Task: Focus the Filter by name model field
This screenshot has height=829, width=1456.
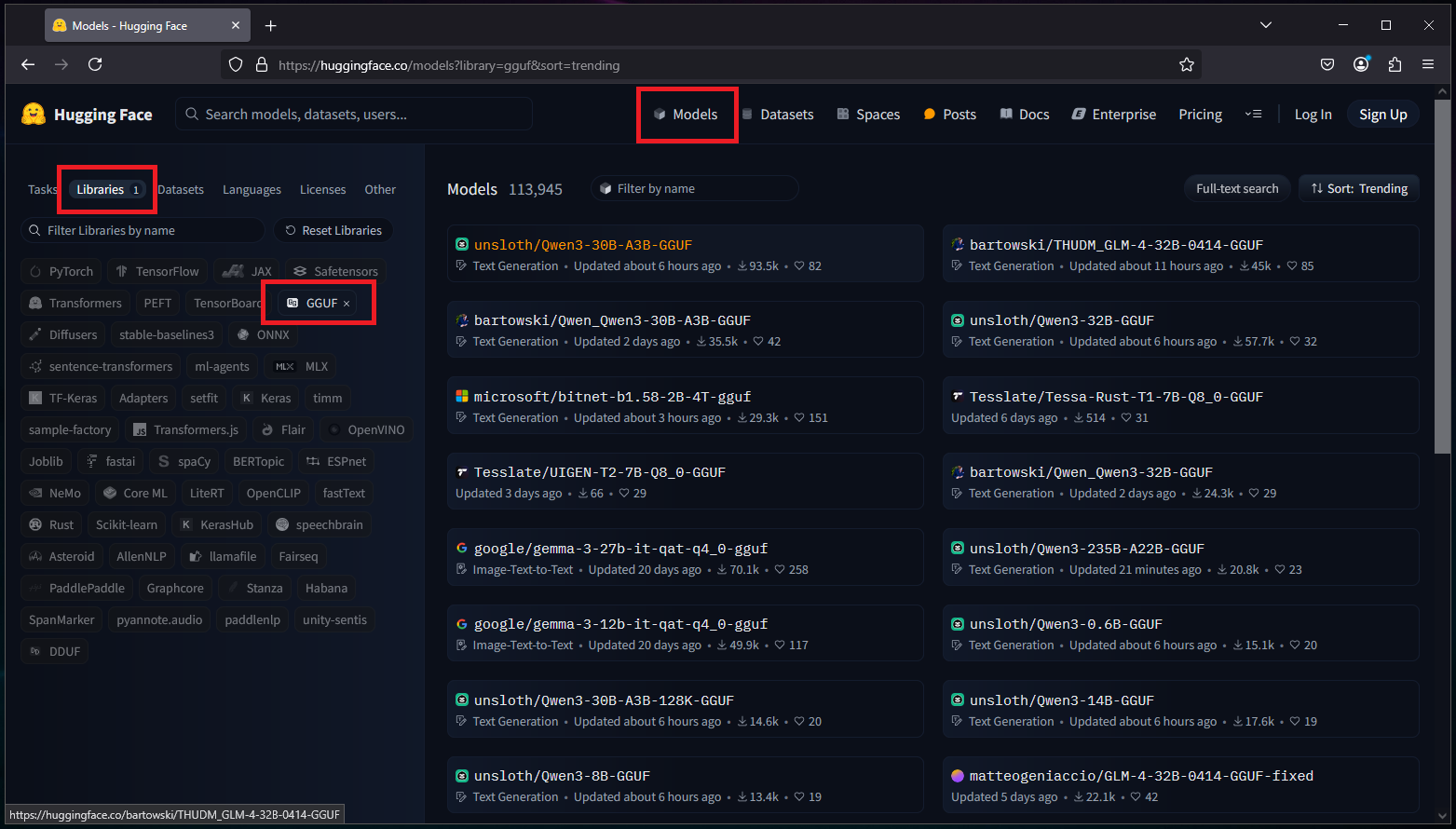Action: pos(694,188)
